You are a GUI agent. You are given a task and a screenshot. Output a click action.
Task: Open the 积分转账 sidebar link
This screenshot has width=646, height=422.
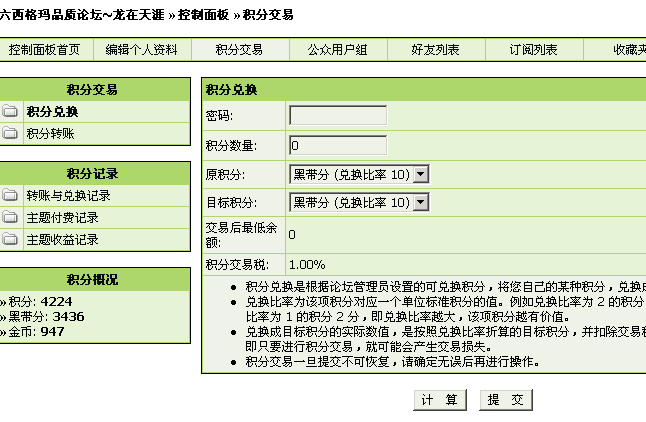click(50, 133)
